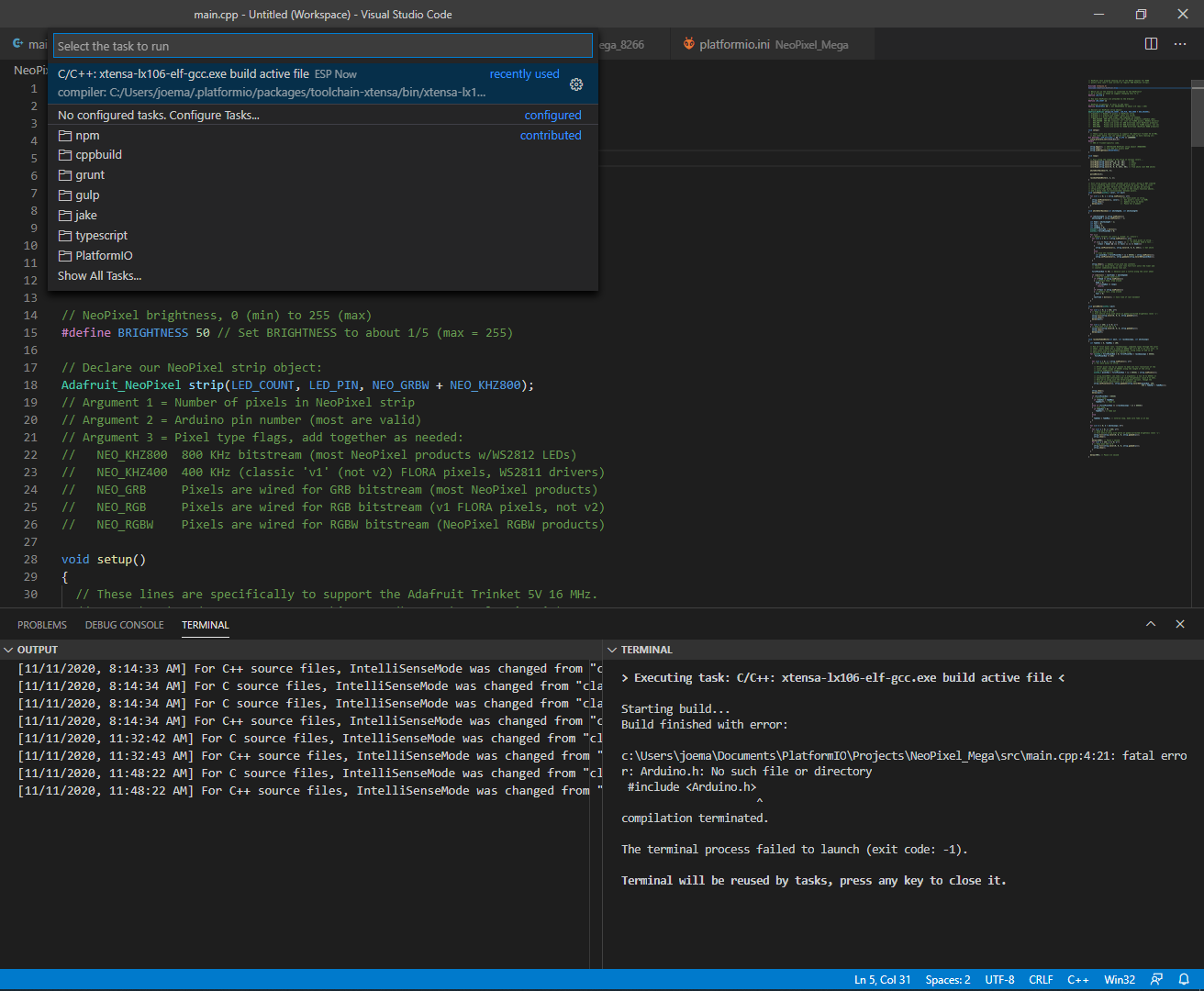1204x991 pixels.
Task: Focus the 'Select the task to run' input
Action: pyautogui.click(x=323, y=46)
